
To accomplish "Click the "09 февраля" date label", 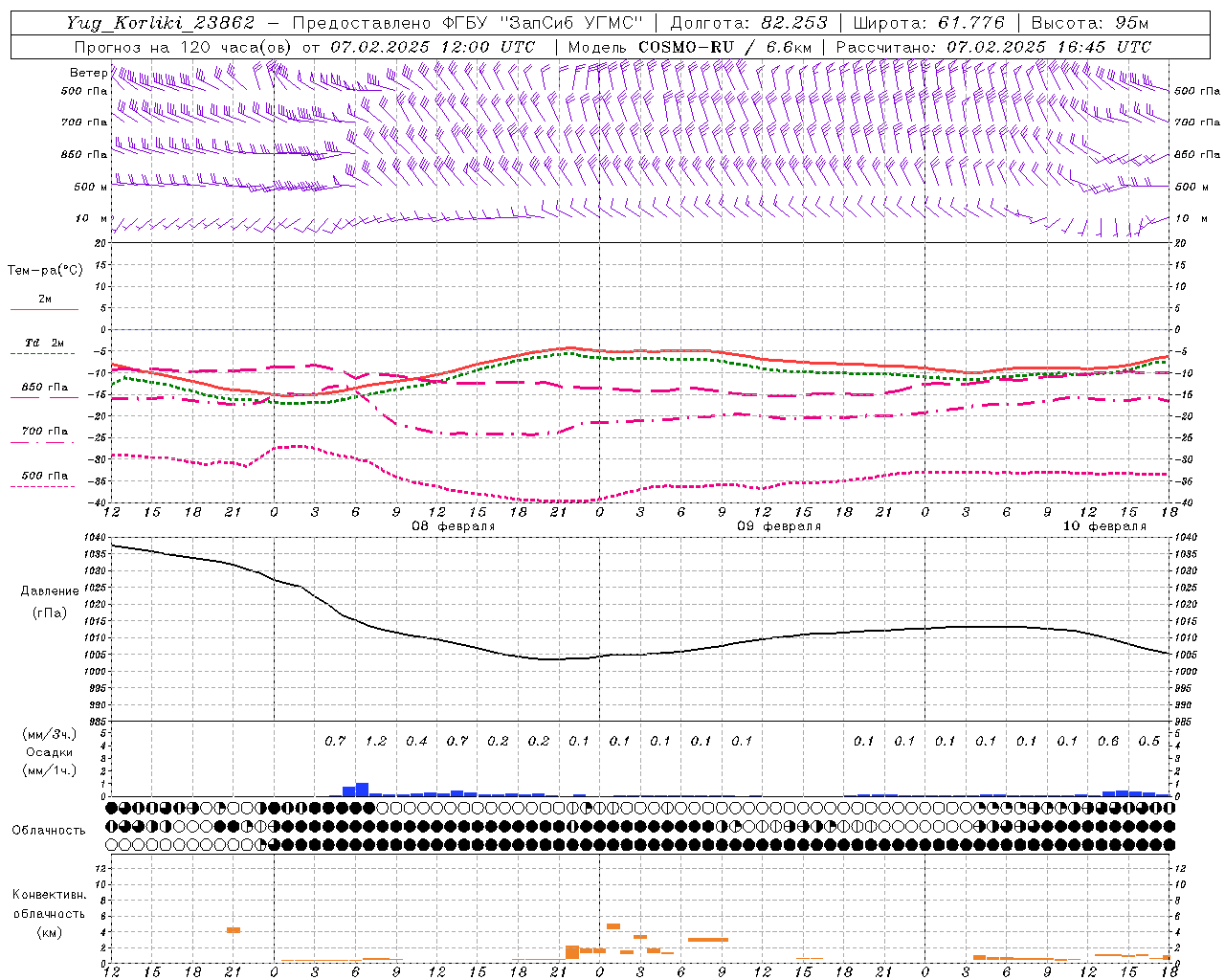I will tap(779, 526).
